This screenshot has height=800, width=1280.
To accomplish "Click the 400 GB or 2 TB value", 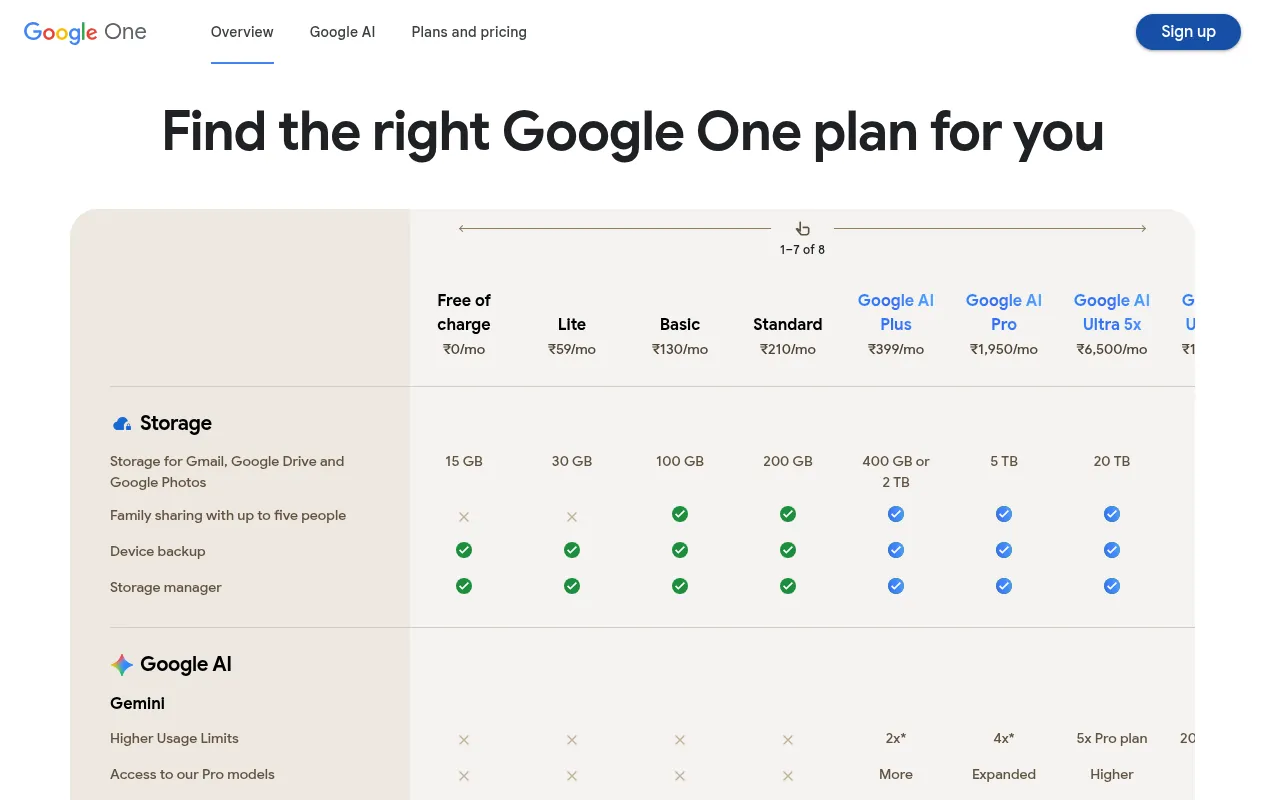I will coord(896,471).
